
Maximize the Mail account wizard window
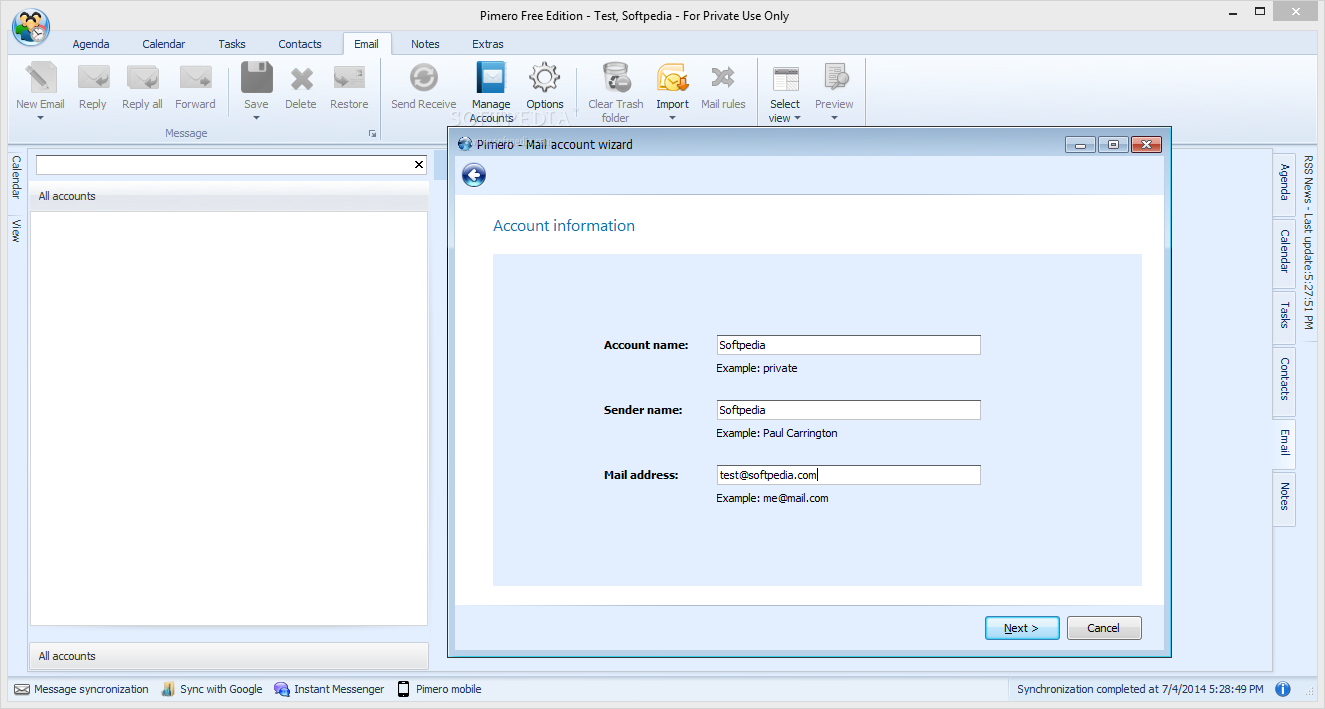tap(1113, 145)
